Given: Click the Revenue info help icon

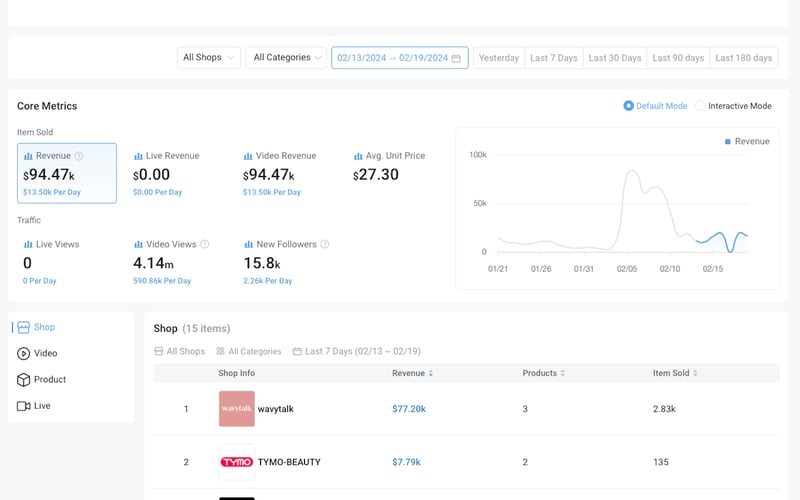Looking at the screenshot, I should click(x=79, y=156).
